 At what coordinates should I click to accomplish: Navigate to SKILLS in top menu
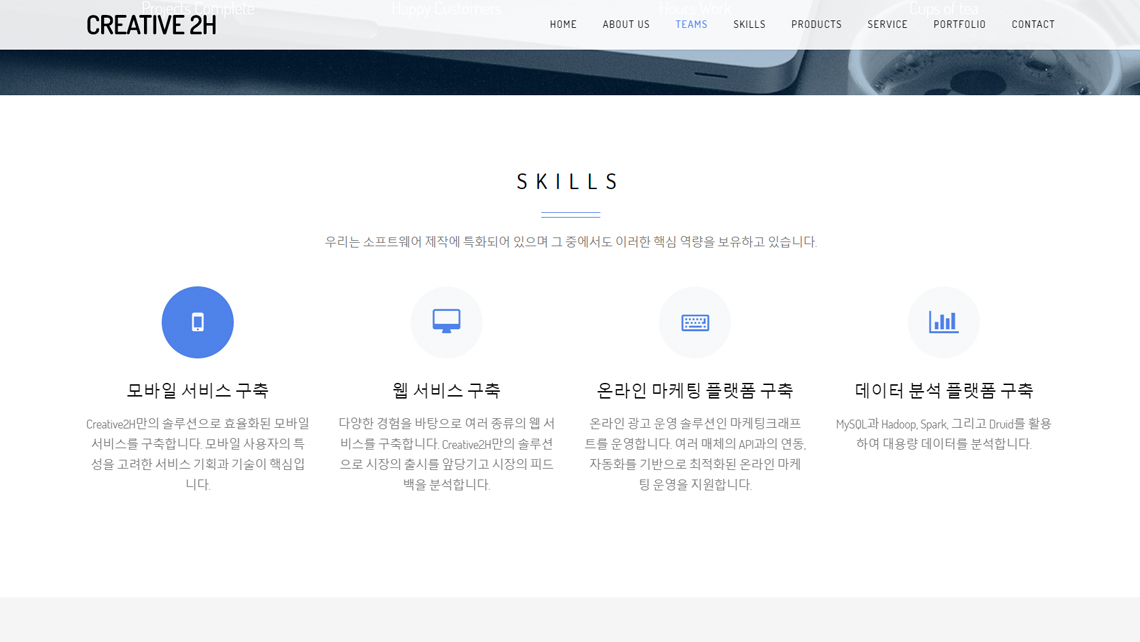[x=749, y=24]
